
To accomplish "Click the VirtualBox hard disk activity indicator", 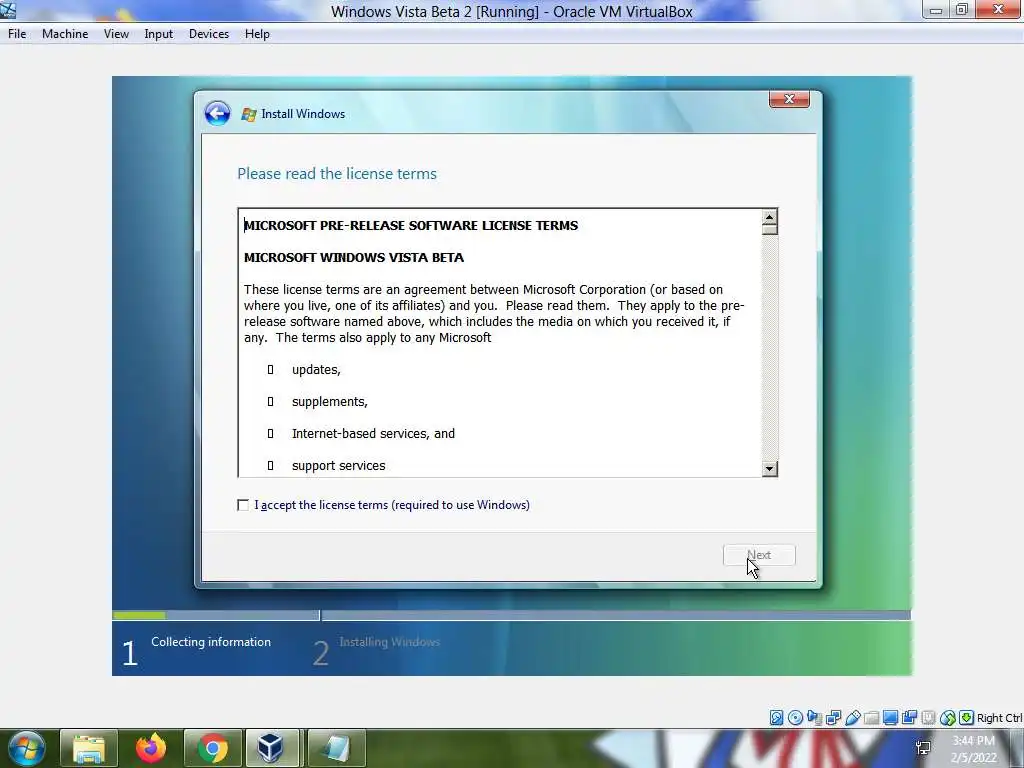I will (x=776, y=718).
